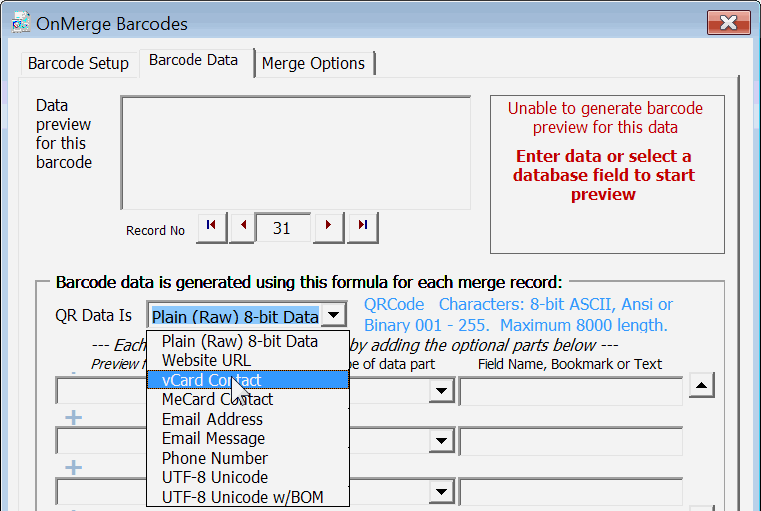Expand first row type of data dropdown
The image size is (761, 511).
[x=441, y=392]
